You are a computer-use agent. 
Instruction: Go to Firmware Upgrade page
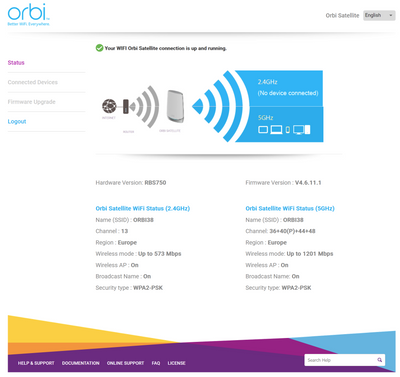click(32, 102)
